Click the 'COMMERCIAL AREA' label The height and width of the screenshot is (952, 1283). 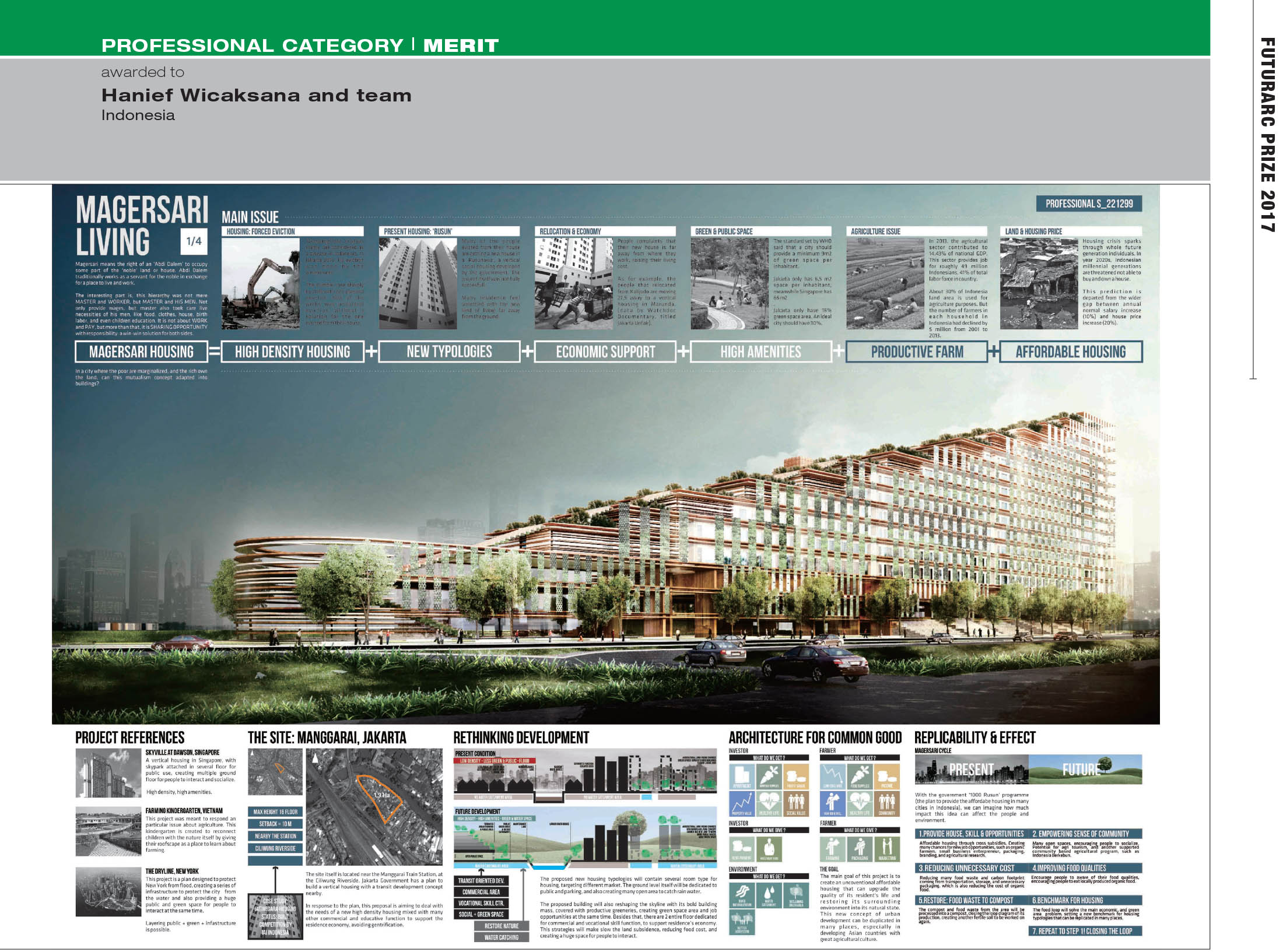pos(481,892)
